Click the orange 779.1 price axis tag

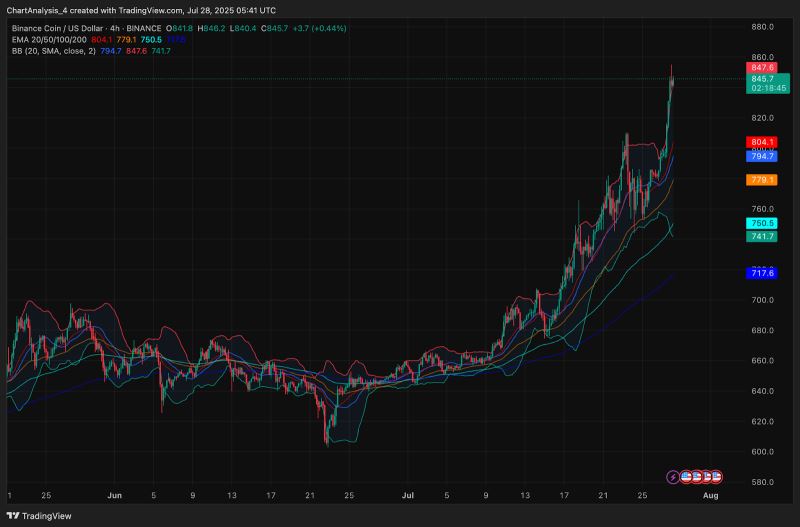762,180
